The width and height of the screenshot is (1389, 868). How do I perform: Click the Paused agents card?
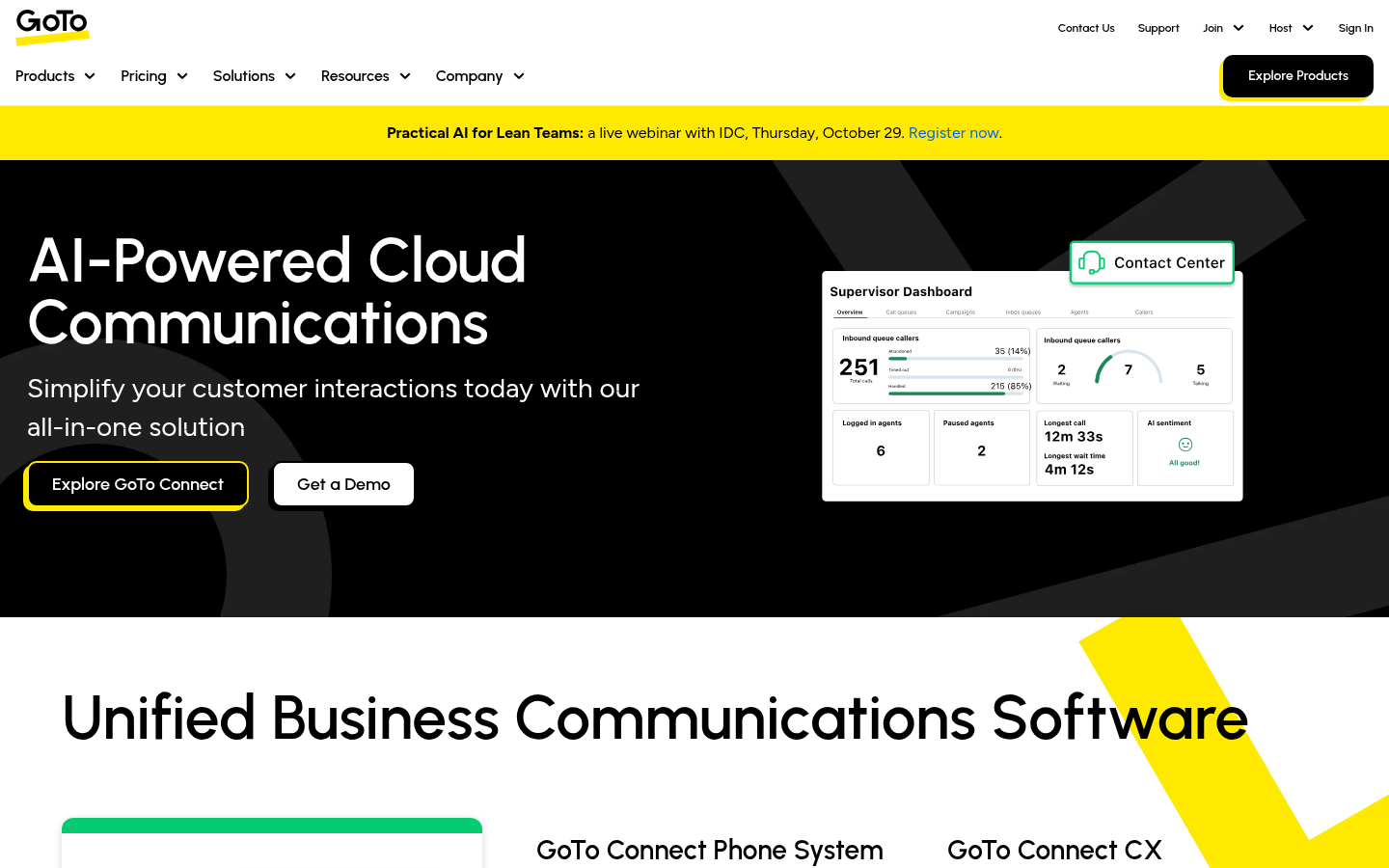click(x=982, y=448)
